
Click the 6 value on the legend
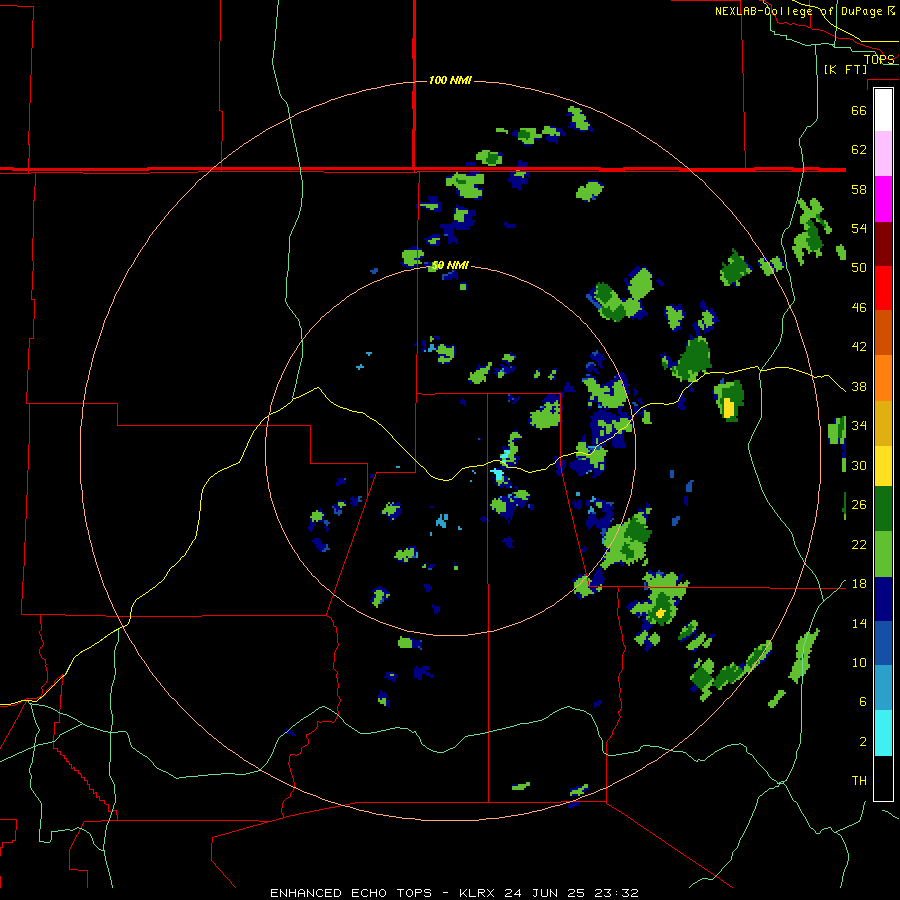click(x=863, y=702)
